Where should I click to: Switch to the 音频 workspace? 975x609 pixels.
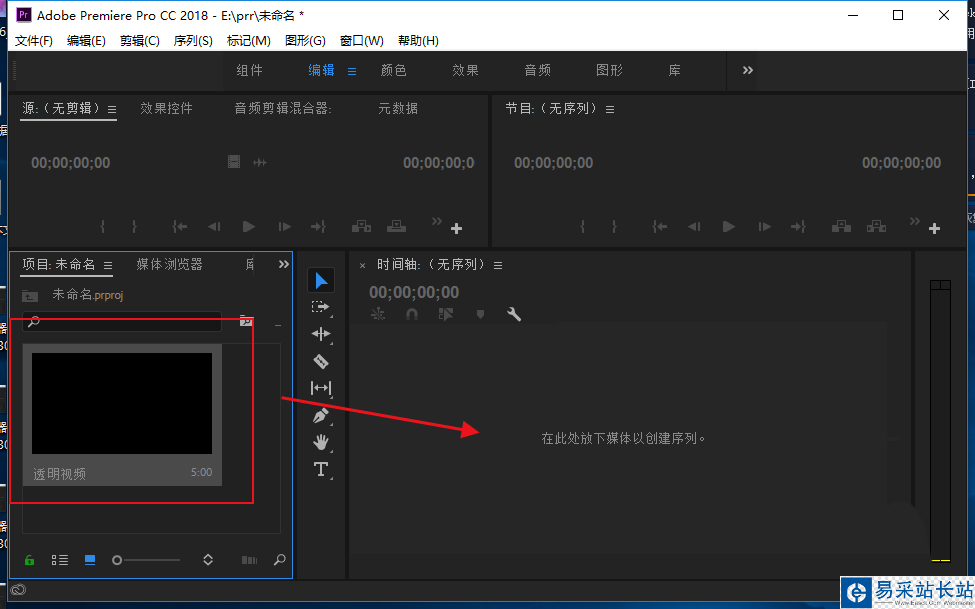click(x=538, y=70)
